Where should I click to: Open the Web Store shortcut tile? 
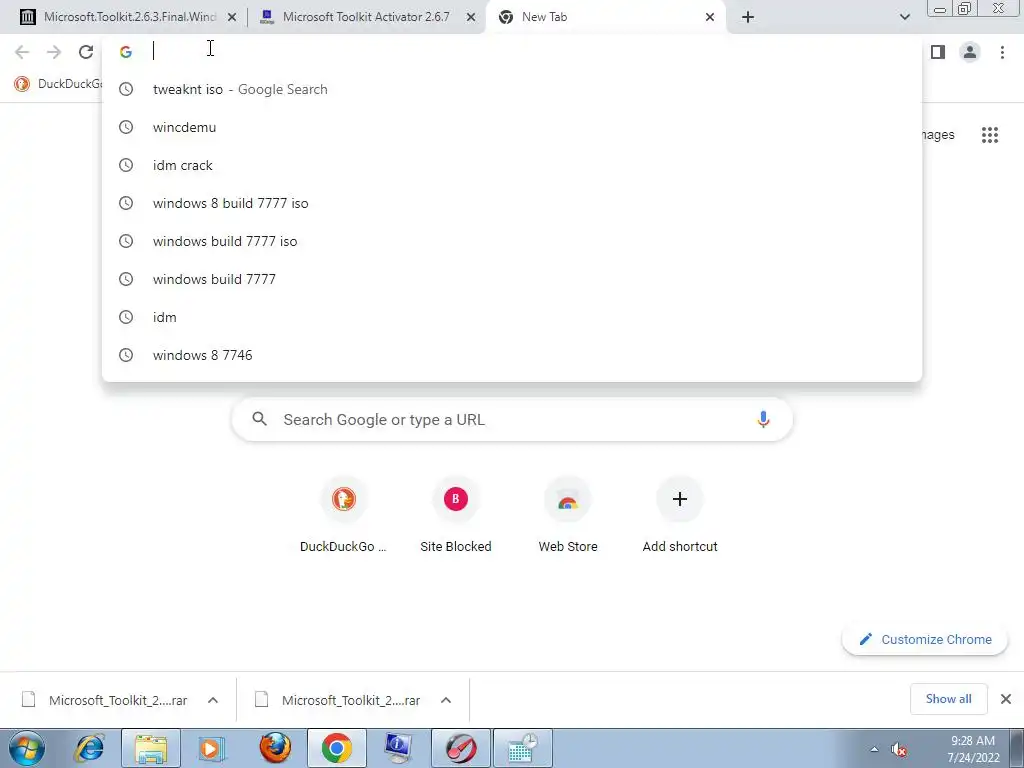[568, 516]
